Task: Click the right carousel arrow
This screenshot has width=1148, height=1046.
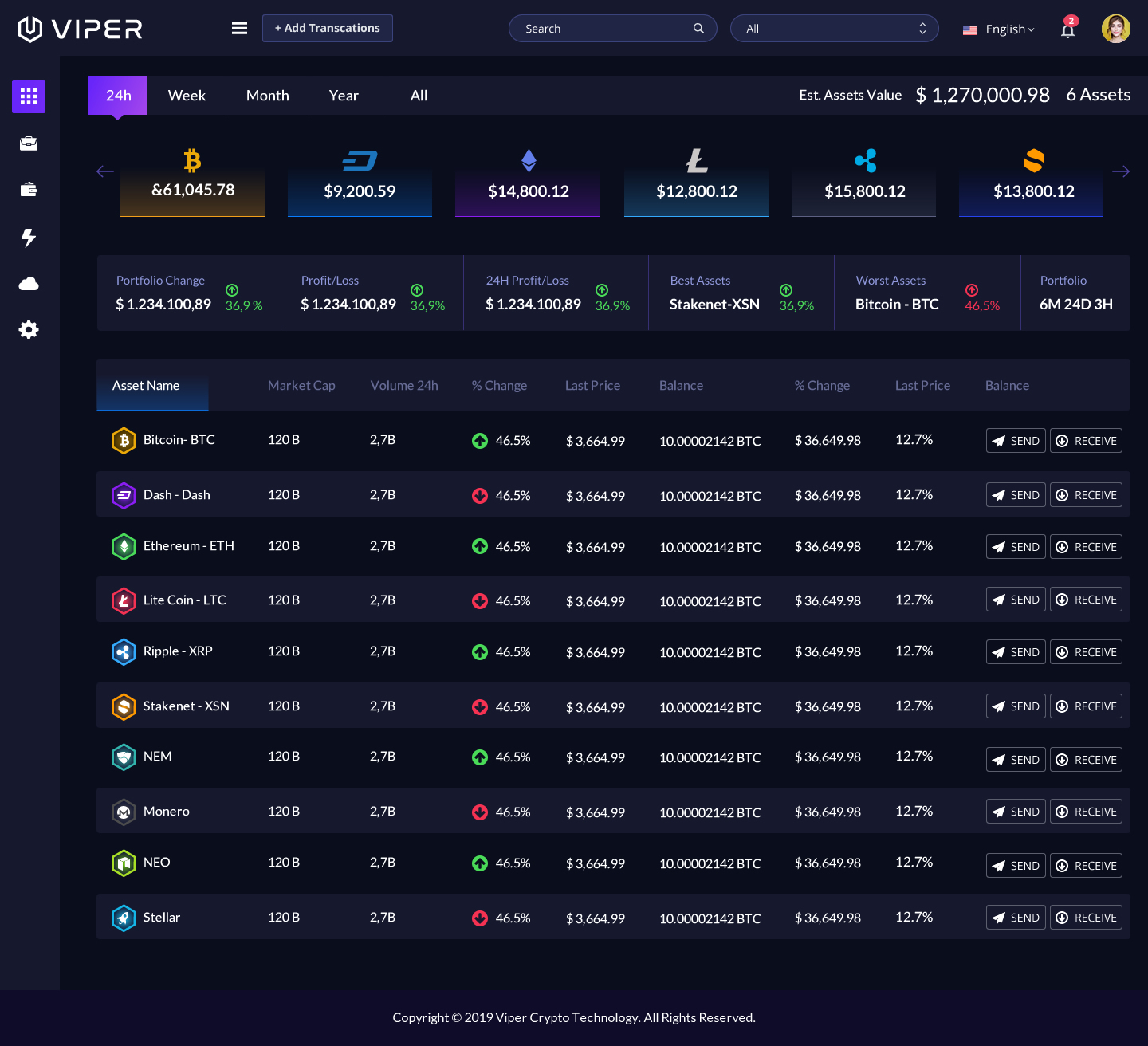Action: point(1121,171)
